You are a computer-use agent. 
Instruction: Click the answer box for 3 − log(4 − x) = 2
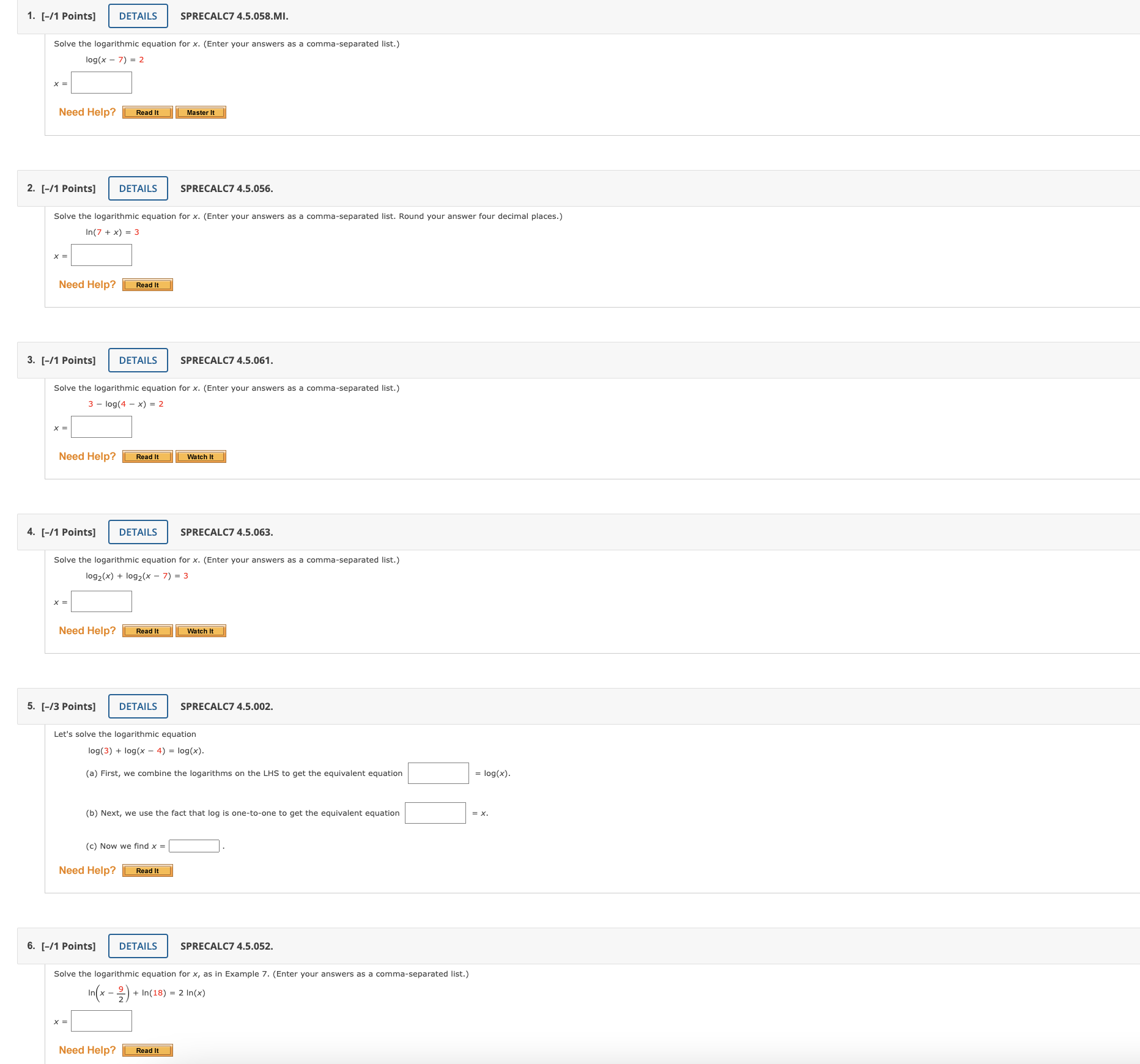point(102,427)
